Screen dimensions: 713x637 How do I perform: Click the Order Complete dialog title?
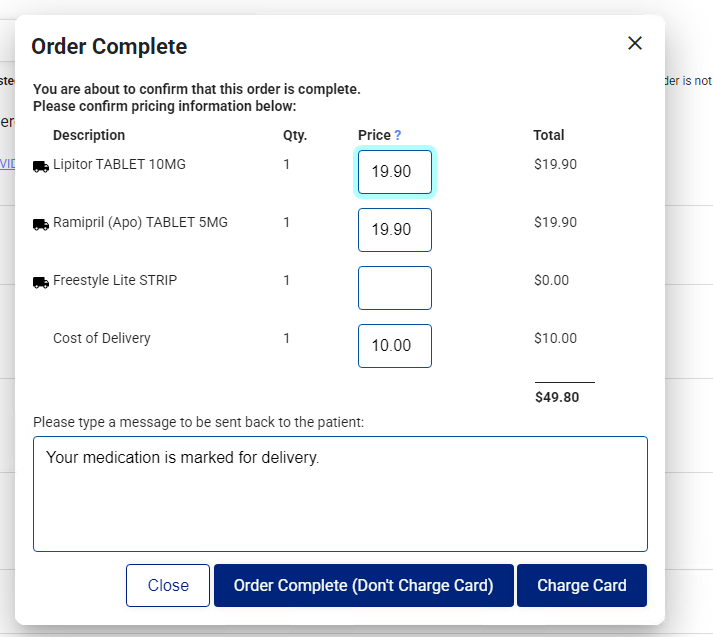click(x=109, y=46)
